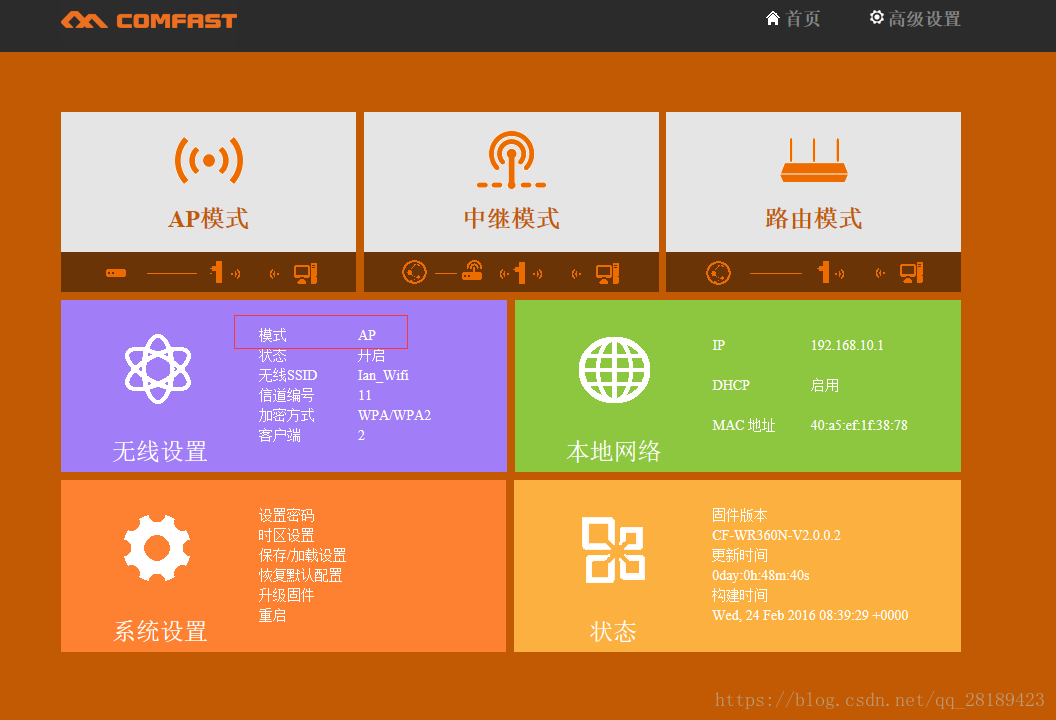The width and height of the screenshot is (1056, 720).
Task: Open the 无线设置 title
Action: click(x=160, y=451)
